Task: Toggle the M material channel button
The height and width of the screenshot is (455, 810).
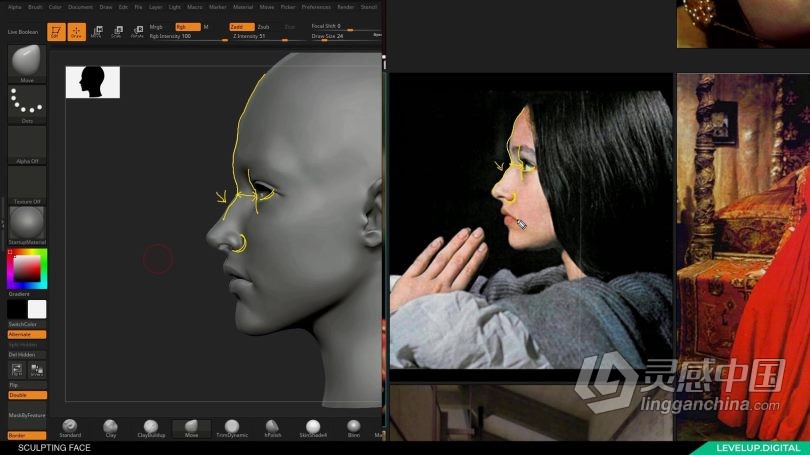Action: (206, 27)
